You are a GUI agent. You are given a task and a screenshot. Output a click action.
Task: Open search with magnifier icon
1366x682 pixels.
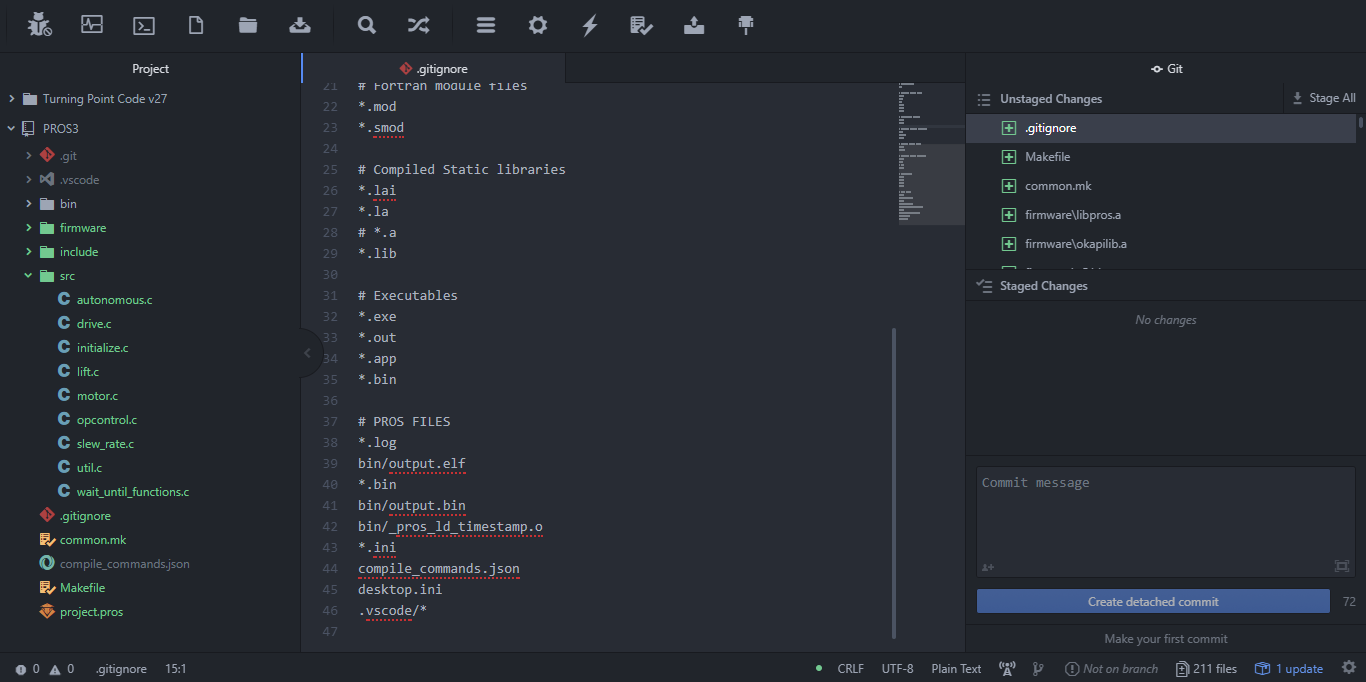367,25
